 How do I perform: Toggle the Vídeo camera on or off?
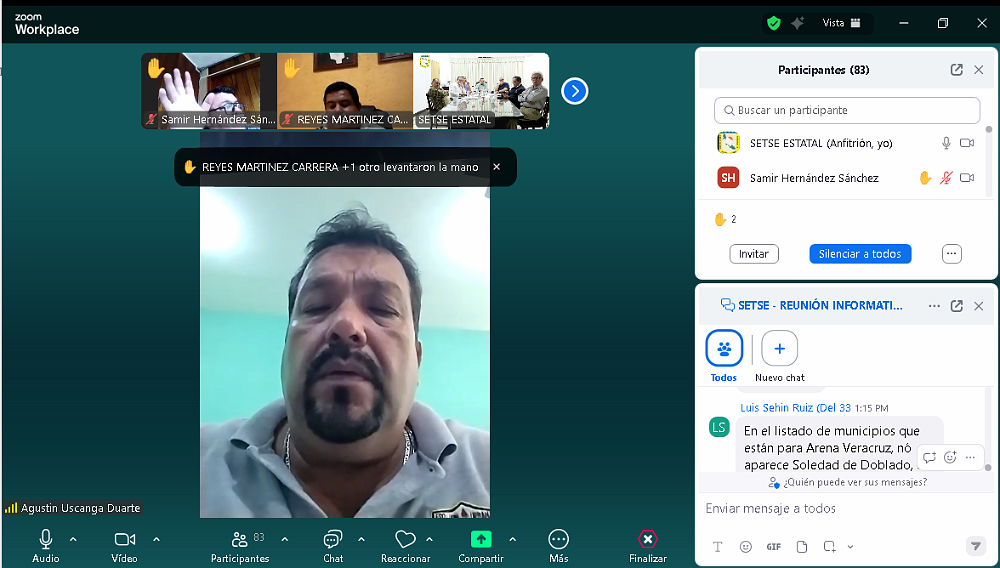125,540
